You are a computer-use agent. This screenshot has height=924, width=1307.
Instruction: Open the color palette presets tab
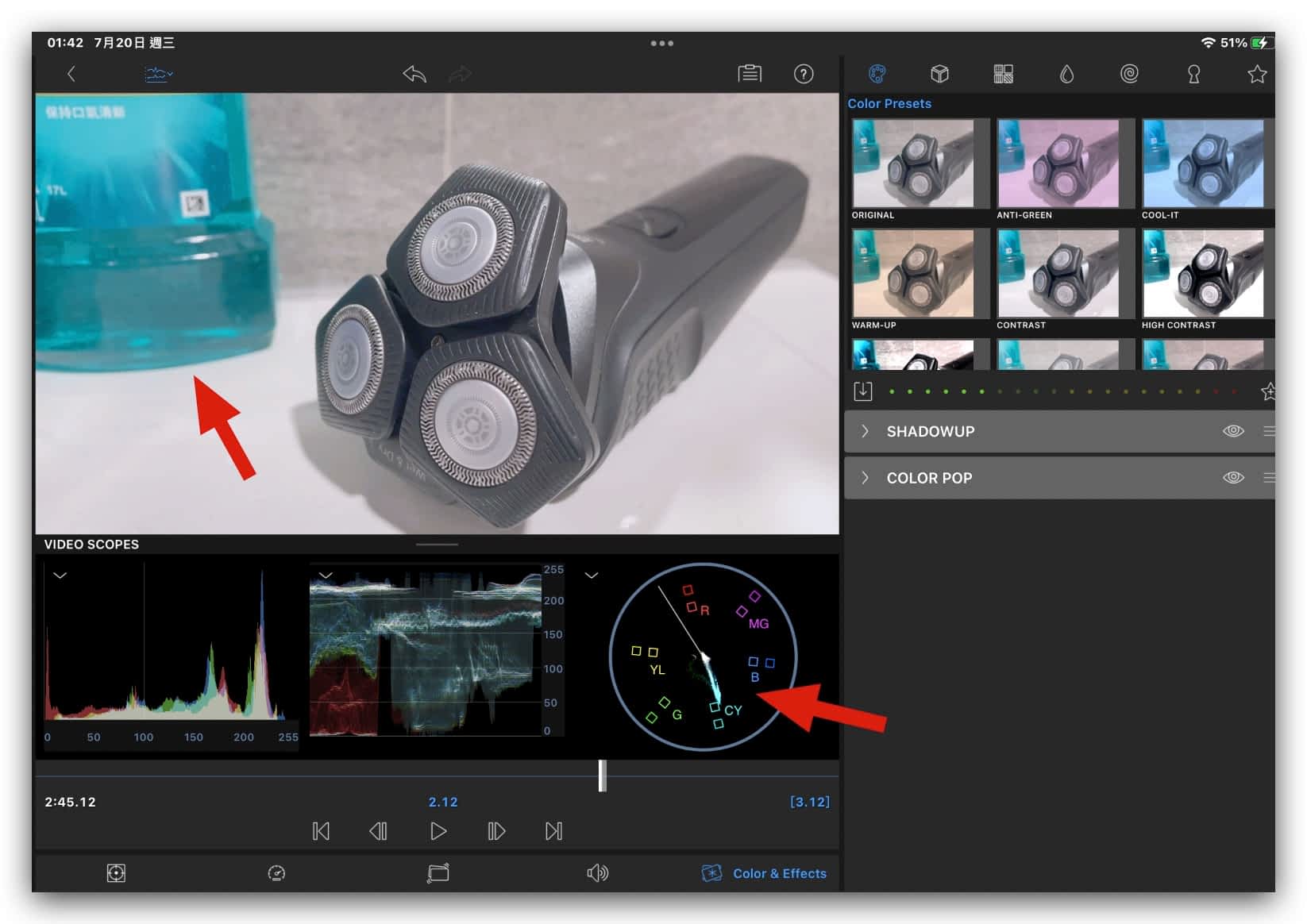point(877,75)
